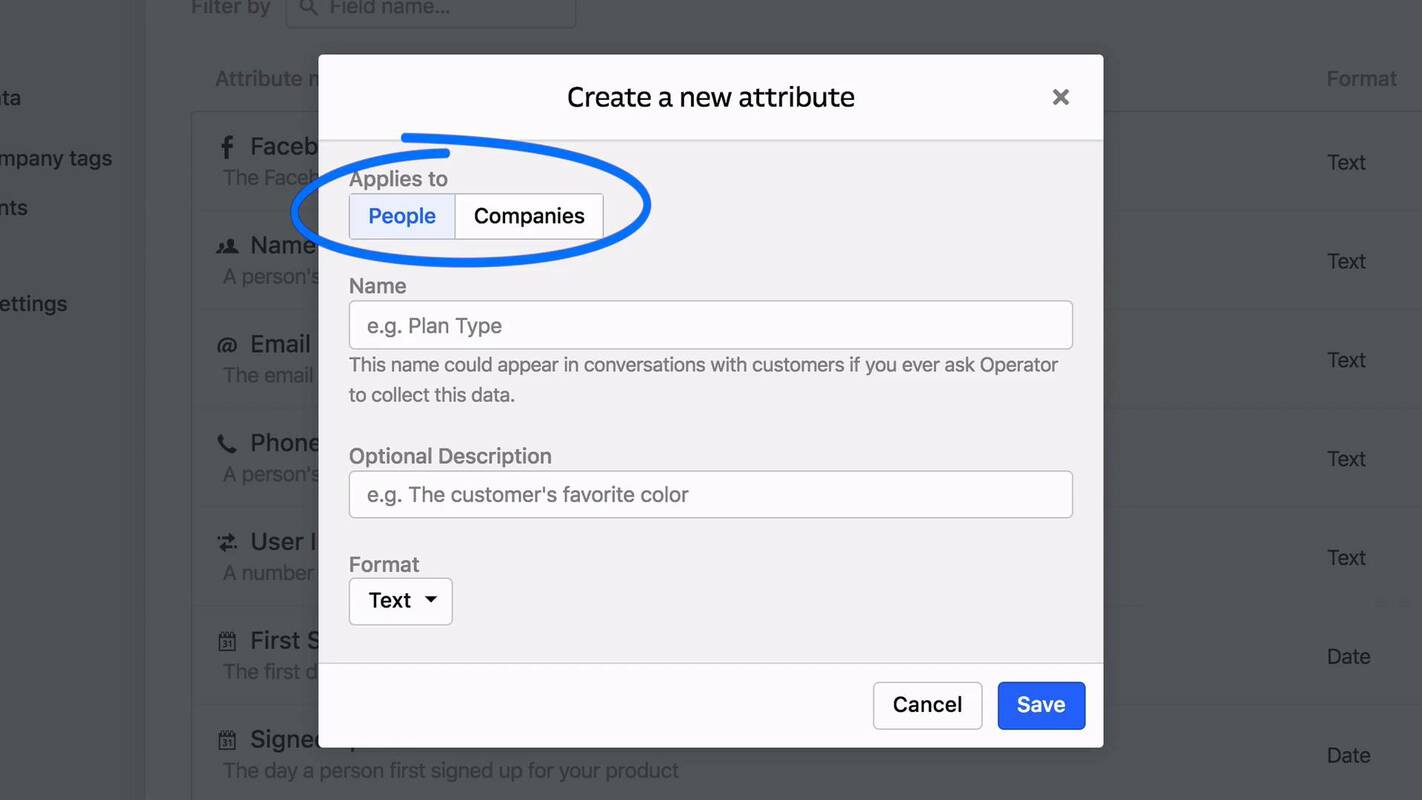Open the Format dropdown showing Text

point(400,600)
